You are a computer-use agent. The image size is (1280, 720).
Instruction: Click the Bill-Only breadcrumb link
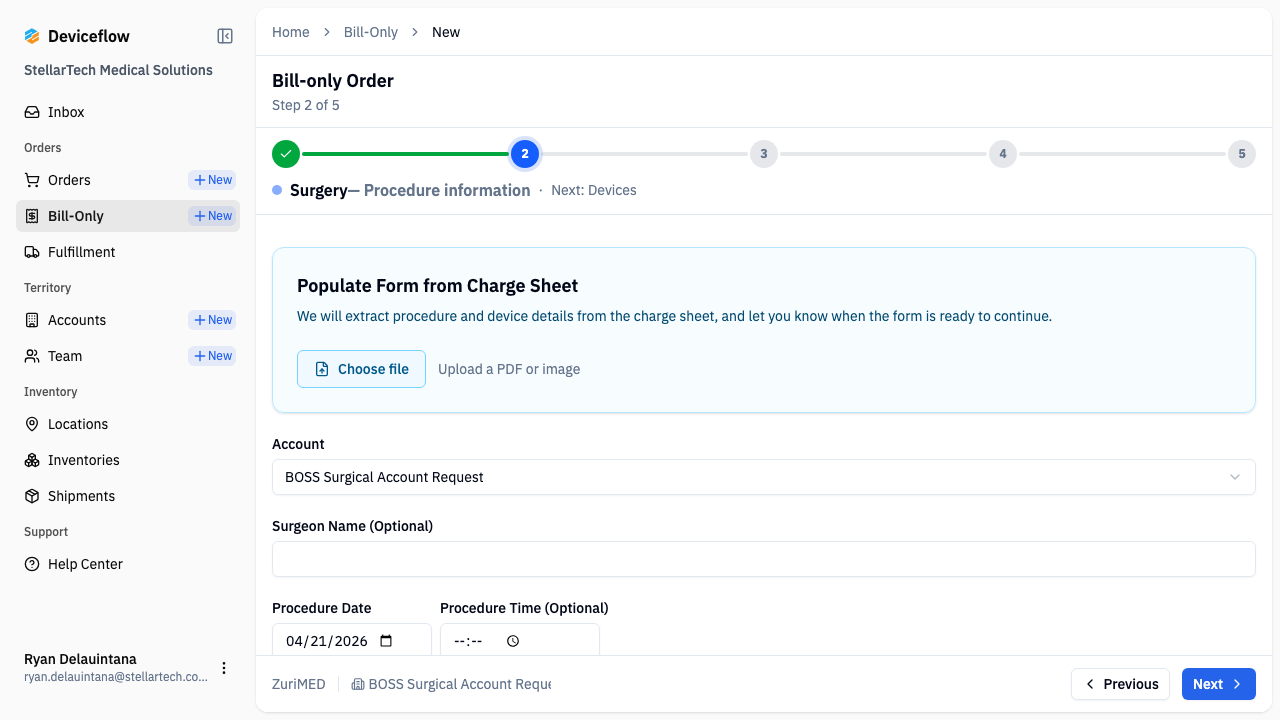370,32
